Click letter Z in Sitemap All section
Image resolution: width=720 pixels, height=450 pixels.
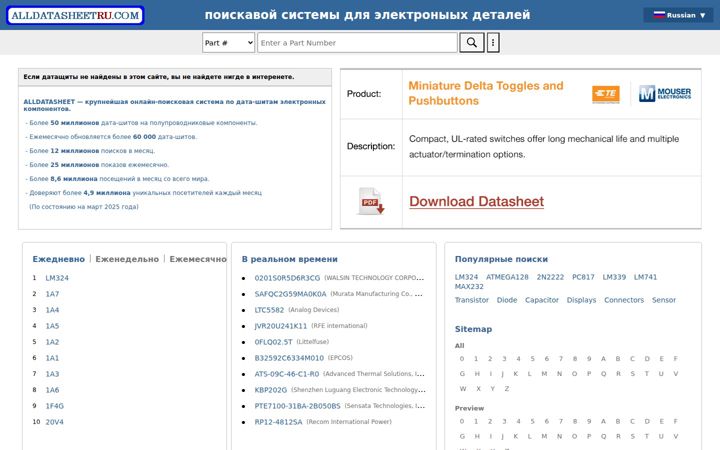pyautogui.click(x=507, y=389)
